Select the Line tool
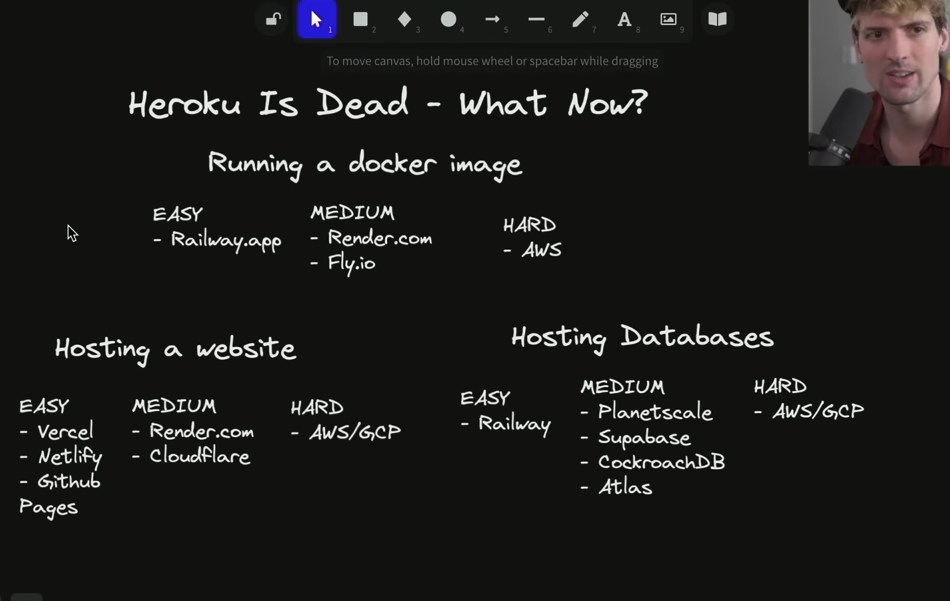The image size is (950, 601). click(536, 19)
